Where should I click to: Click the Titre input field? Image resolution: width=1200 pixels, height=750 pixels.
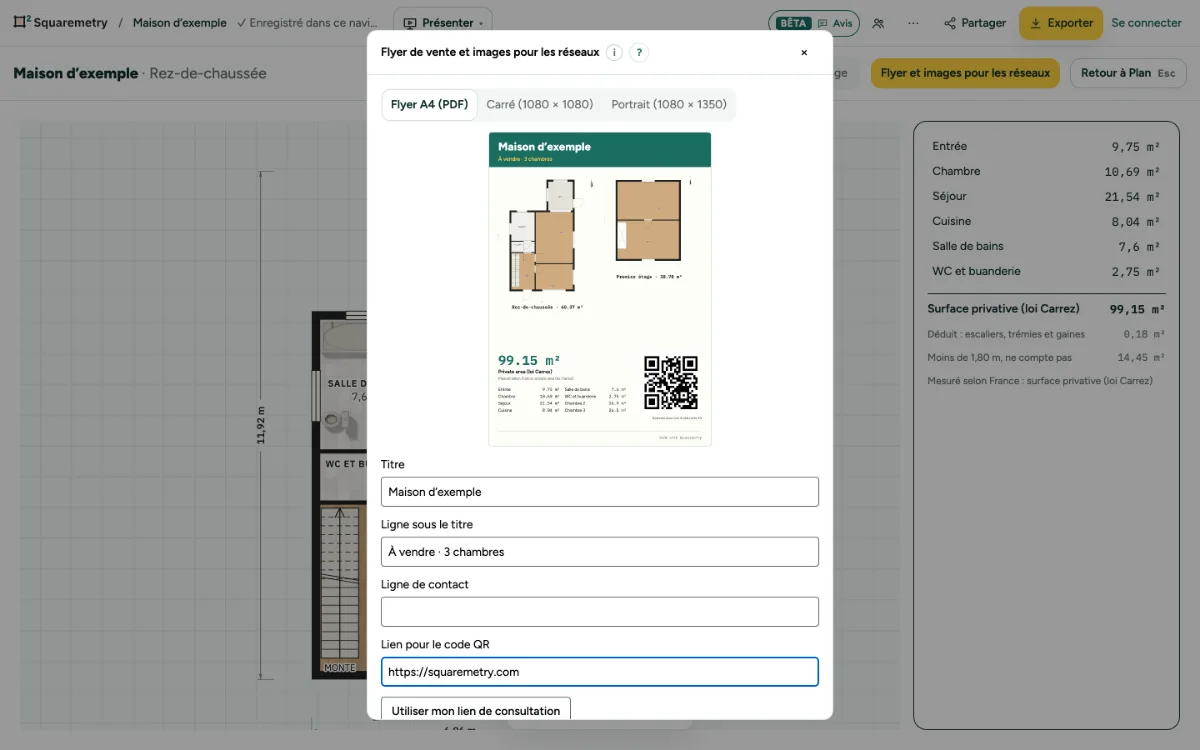point(600,492)
